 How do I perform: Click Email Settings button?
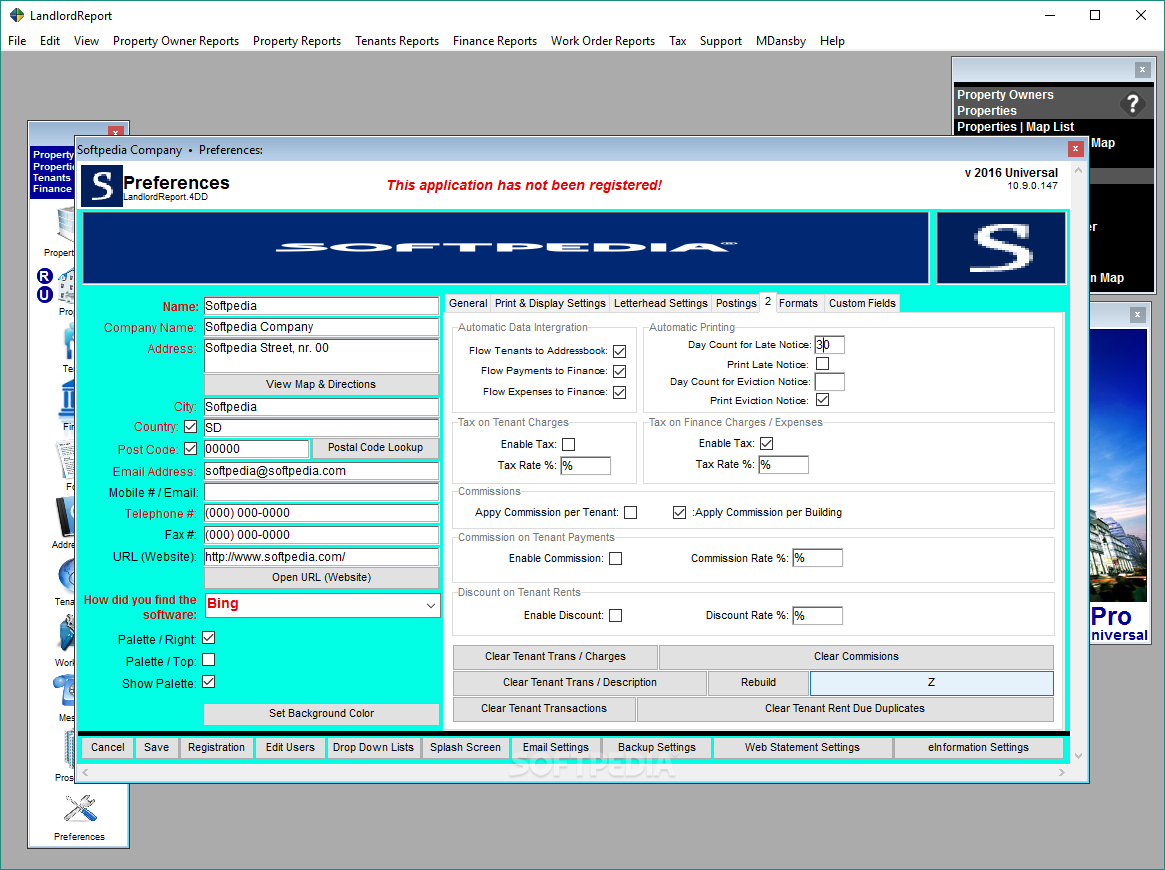555,747
